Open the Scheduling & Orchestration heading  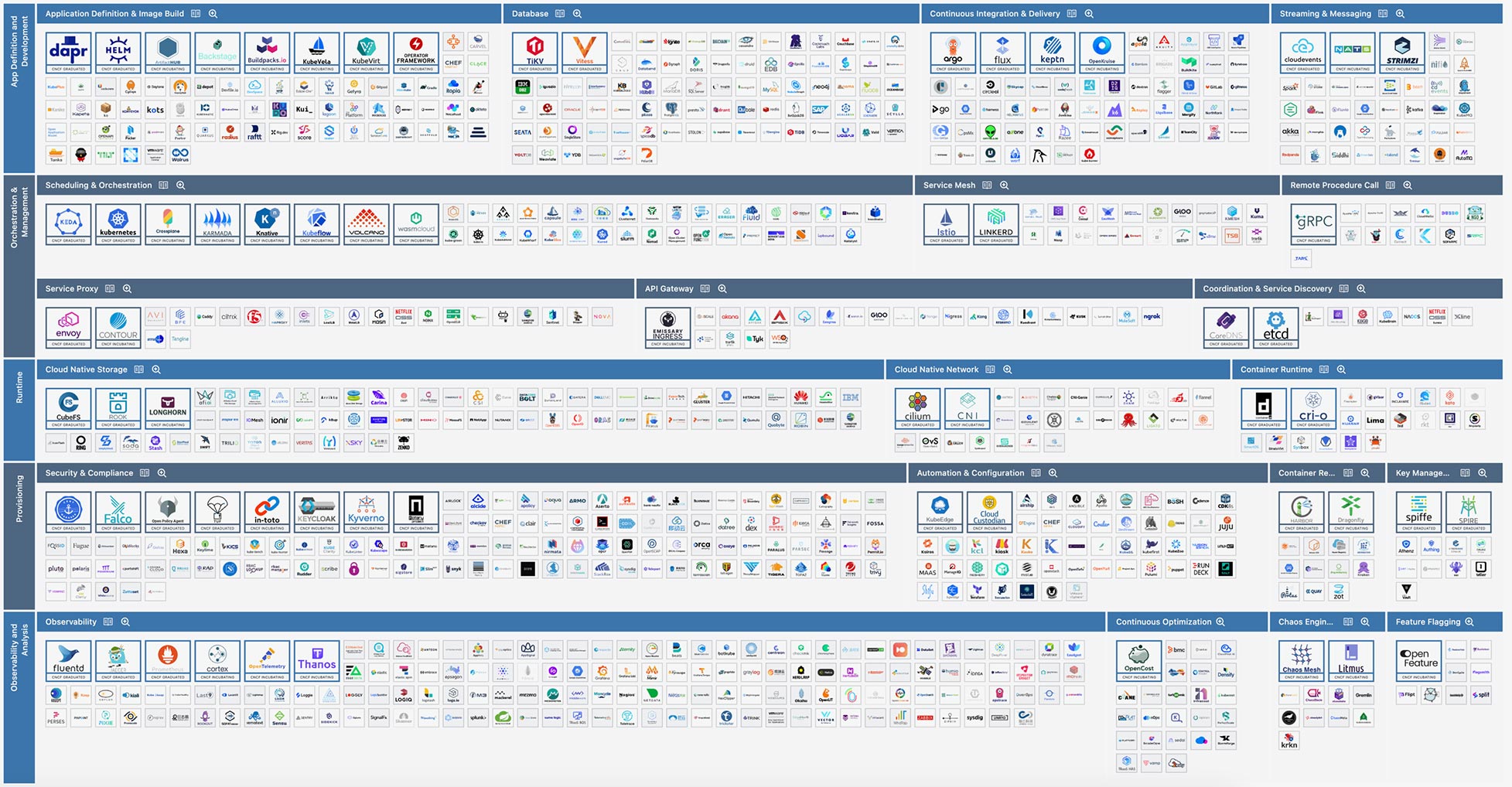click(98, 186)
